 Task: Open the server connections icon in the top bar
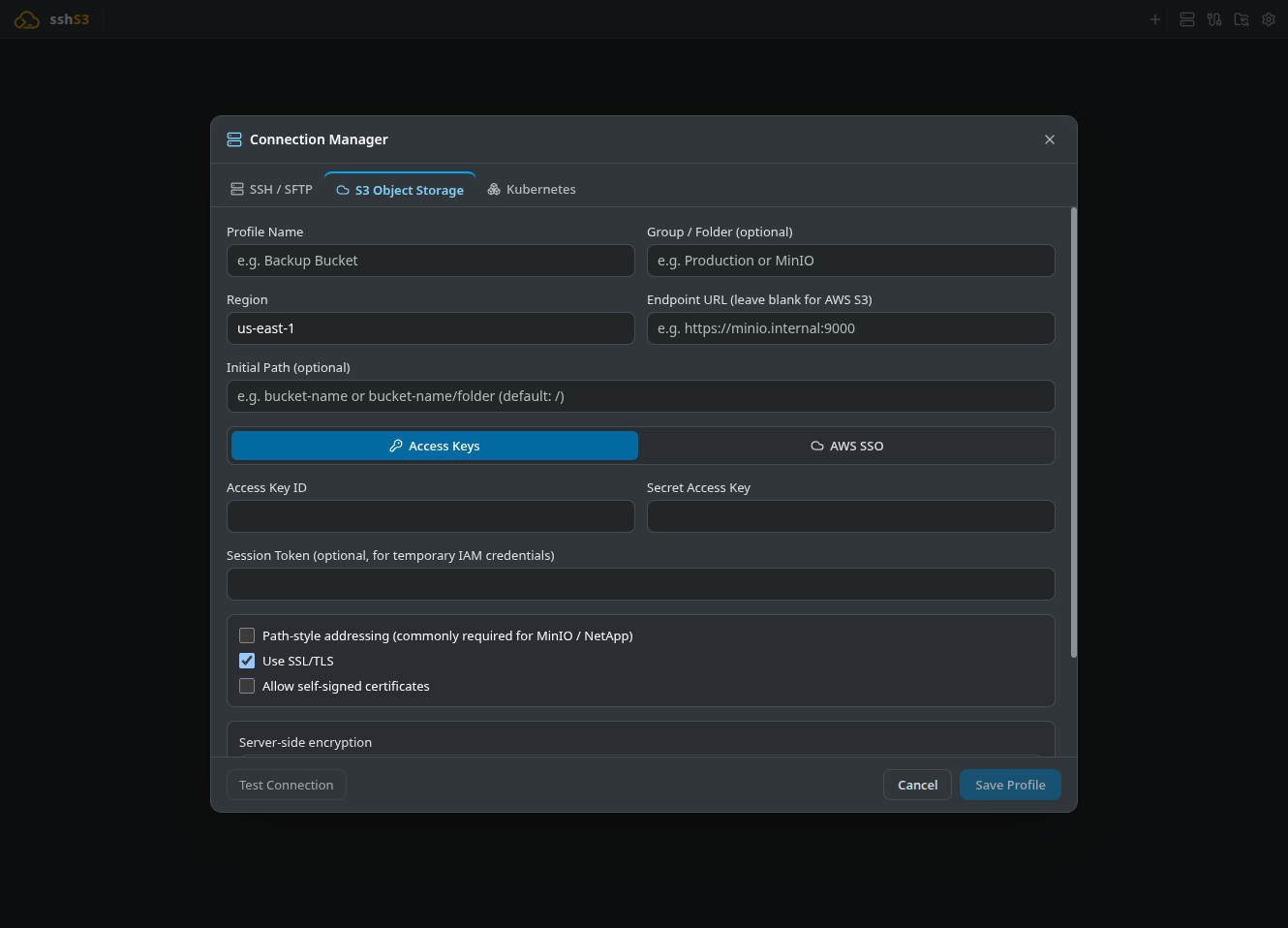pos(1187,19)
